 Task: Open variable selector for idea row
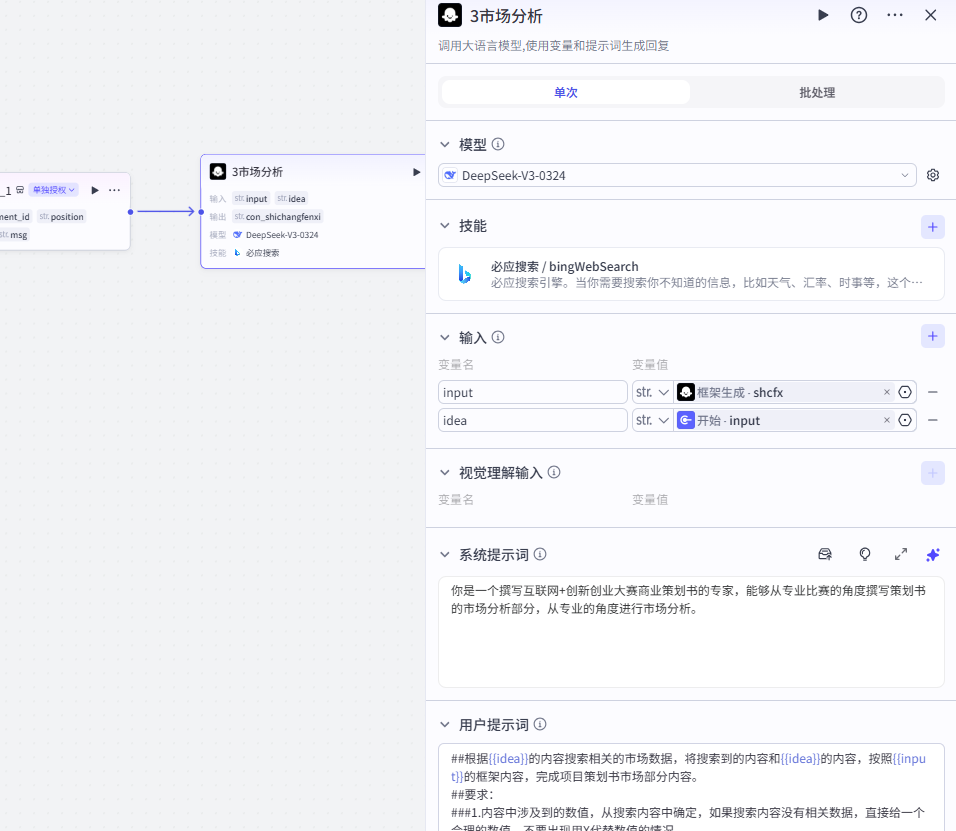tap(905, 420)
